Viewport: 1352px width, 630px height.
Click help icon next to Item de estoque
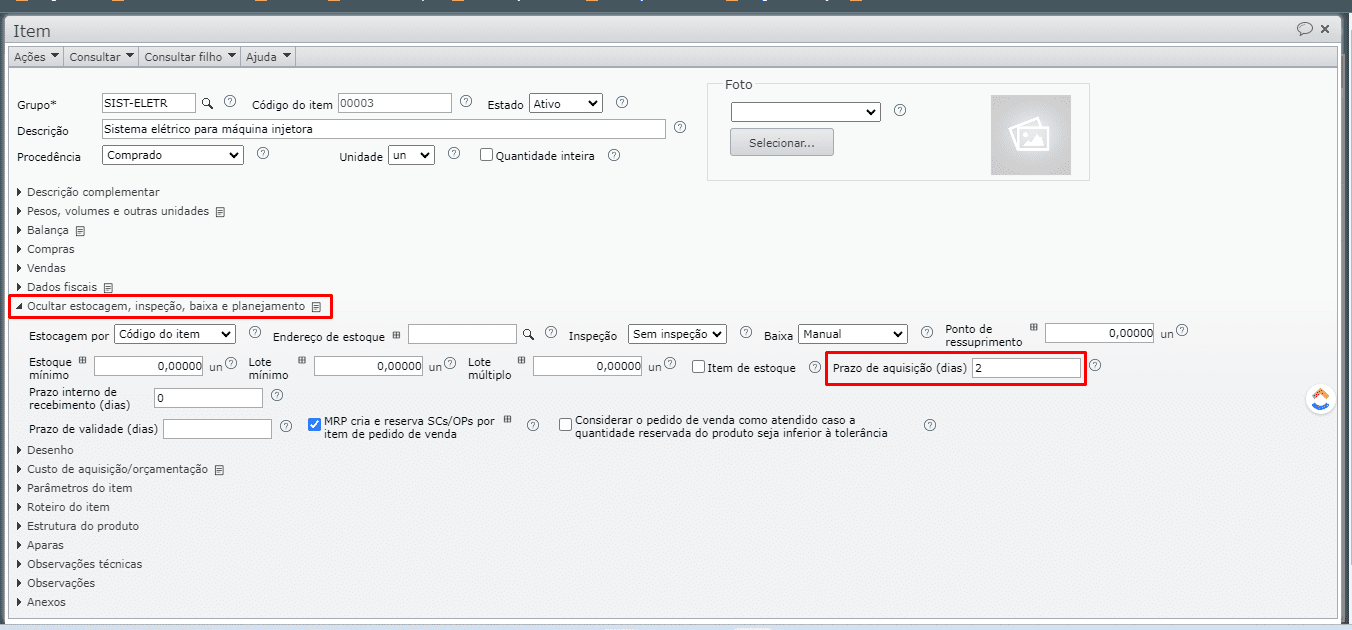pos(815,367)
